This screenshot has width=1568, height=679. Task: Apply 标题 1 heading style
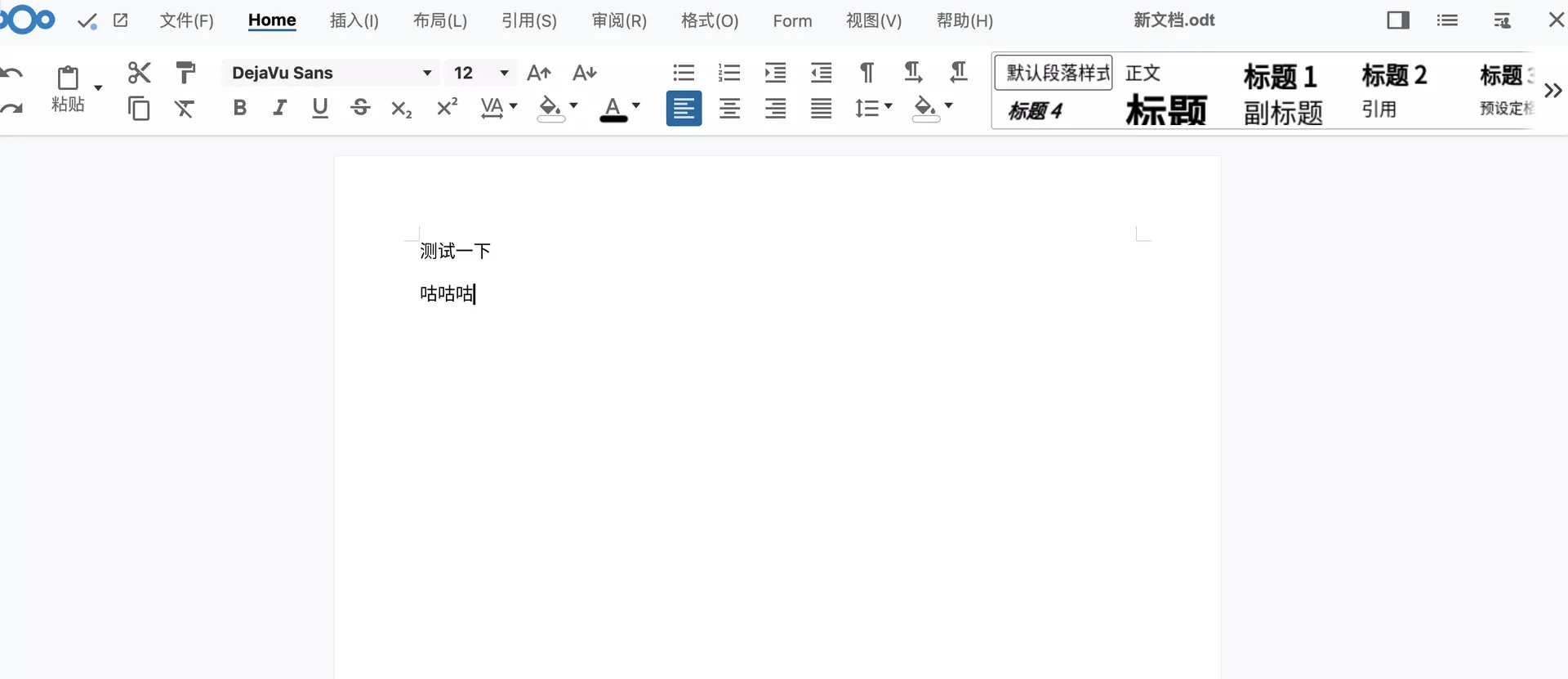tap(1280, 76)
